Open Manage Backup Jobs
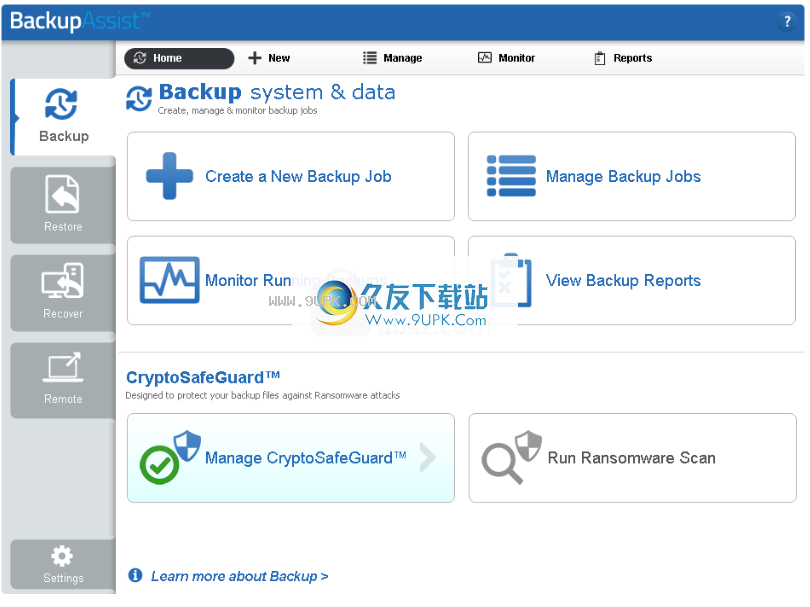 pyautogui.click(x=632, y=176)
